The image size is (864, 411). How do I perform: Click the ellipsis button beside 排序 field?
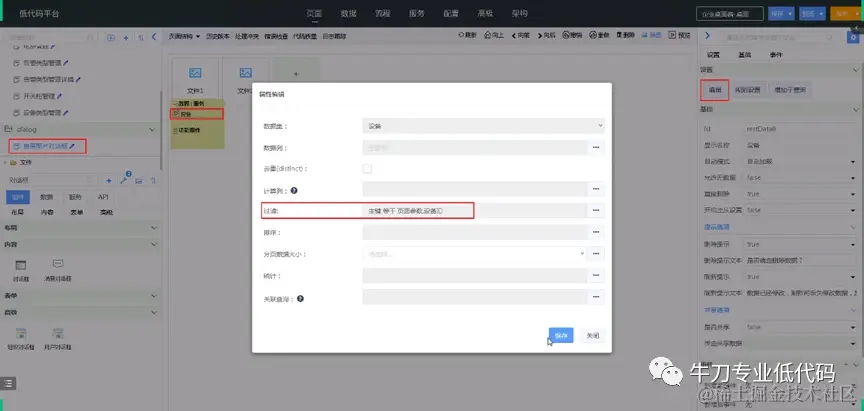[x=596, y=232]
